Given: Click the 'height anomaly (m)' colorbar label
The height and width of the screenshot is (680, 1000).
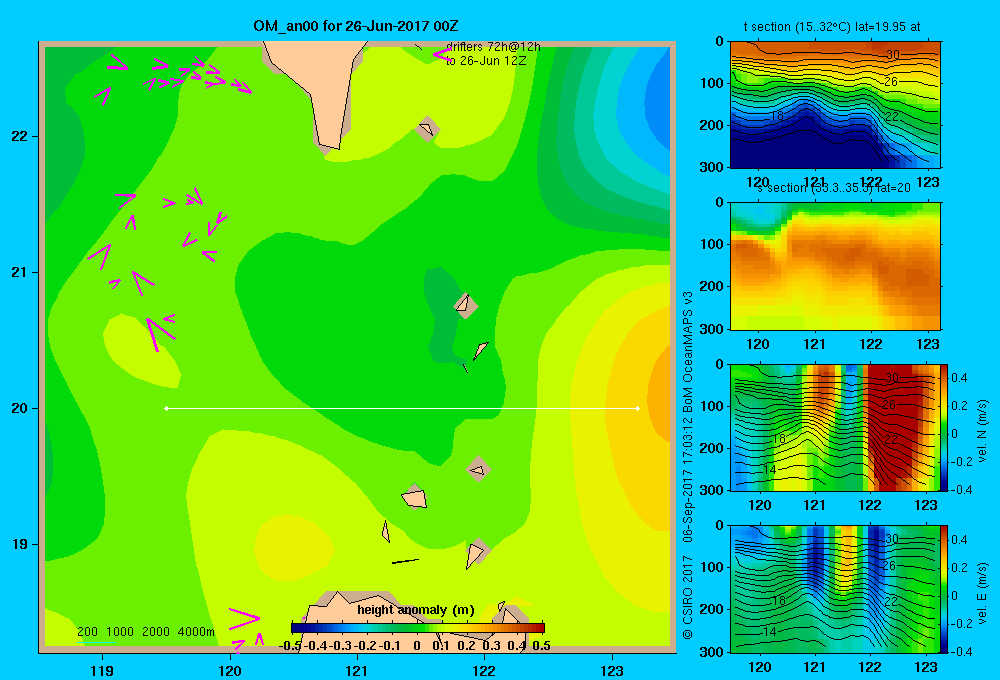Looking at the screenshot, I should pyautogui.click(x=416, y=610).
